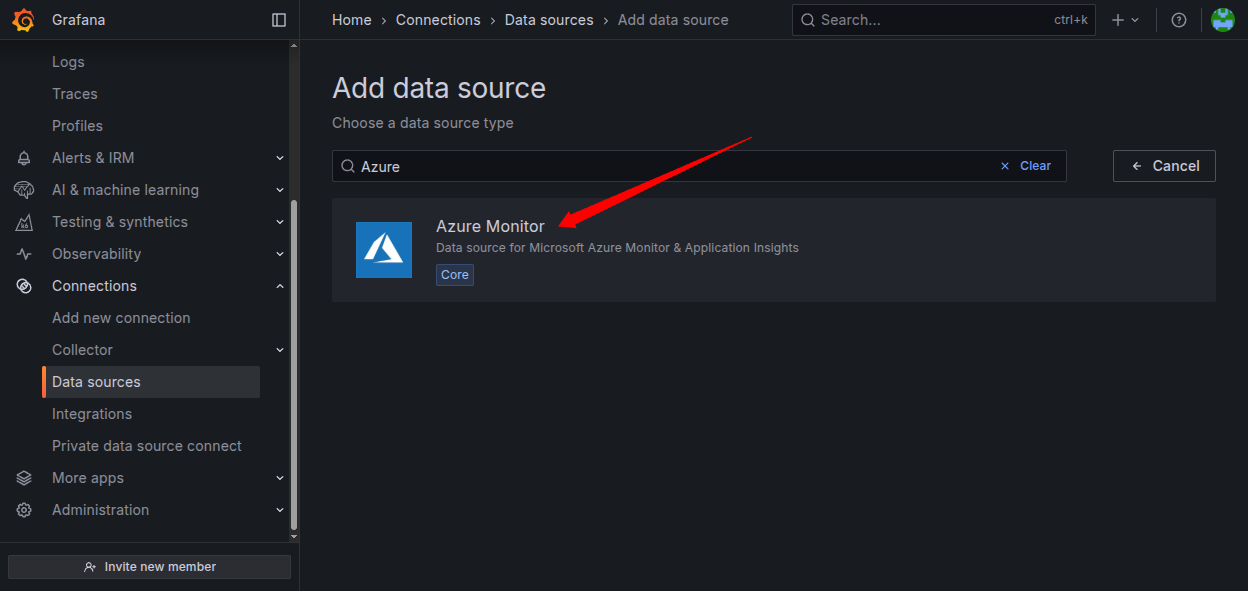Expand the Testing & synthetics chevron
This screenshot has width=1248, height=591.
pyautogui.click(x=280, y=222)
